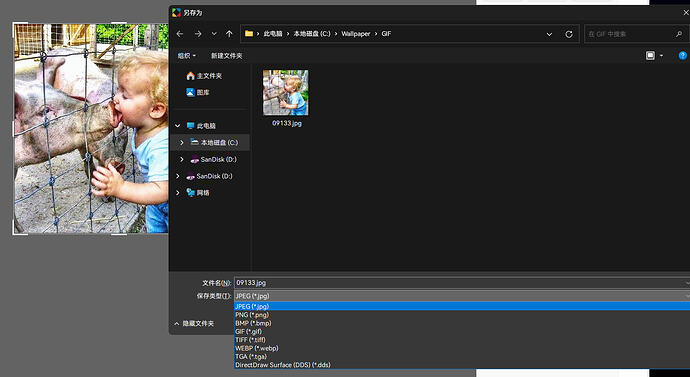Open view options dropdown arrow
The image size is (690, 377).
(x=661, y=56)
